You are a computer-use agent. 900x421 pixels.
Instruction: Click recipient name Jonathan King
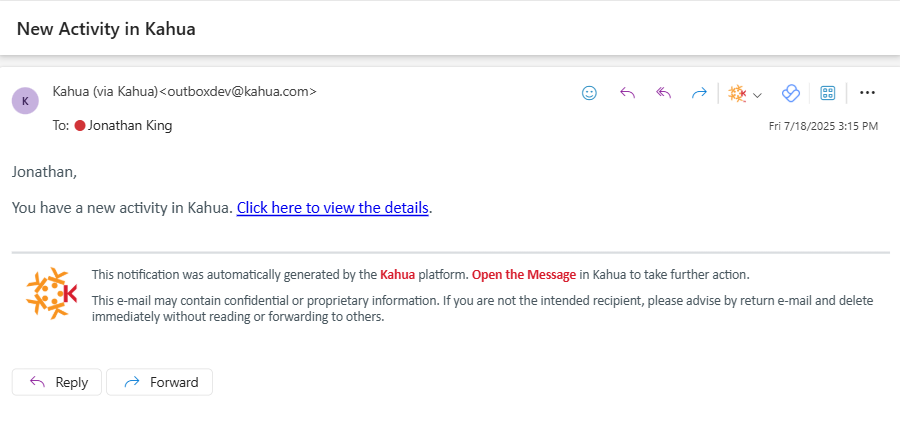(x=130, y=126)
